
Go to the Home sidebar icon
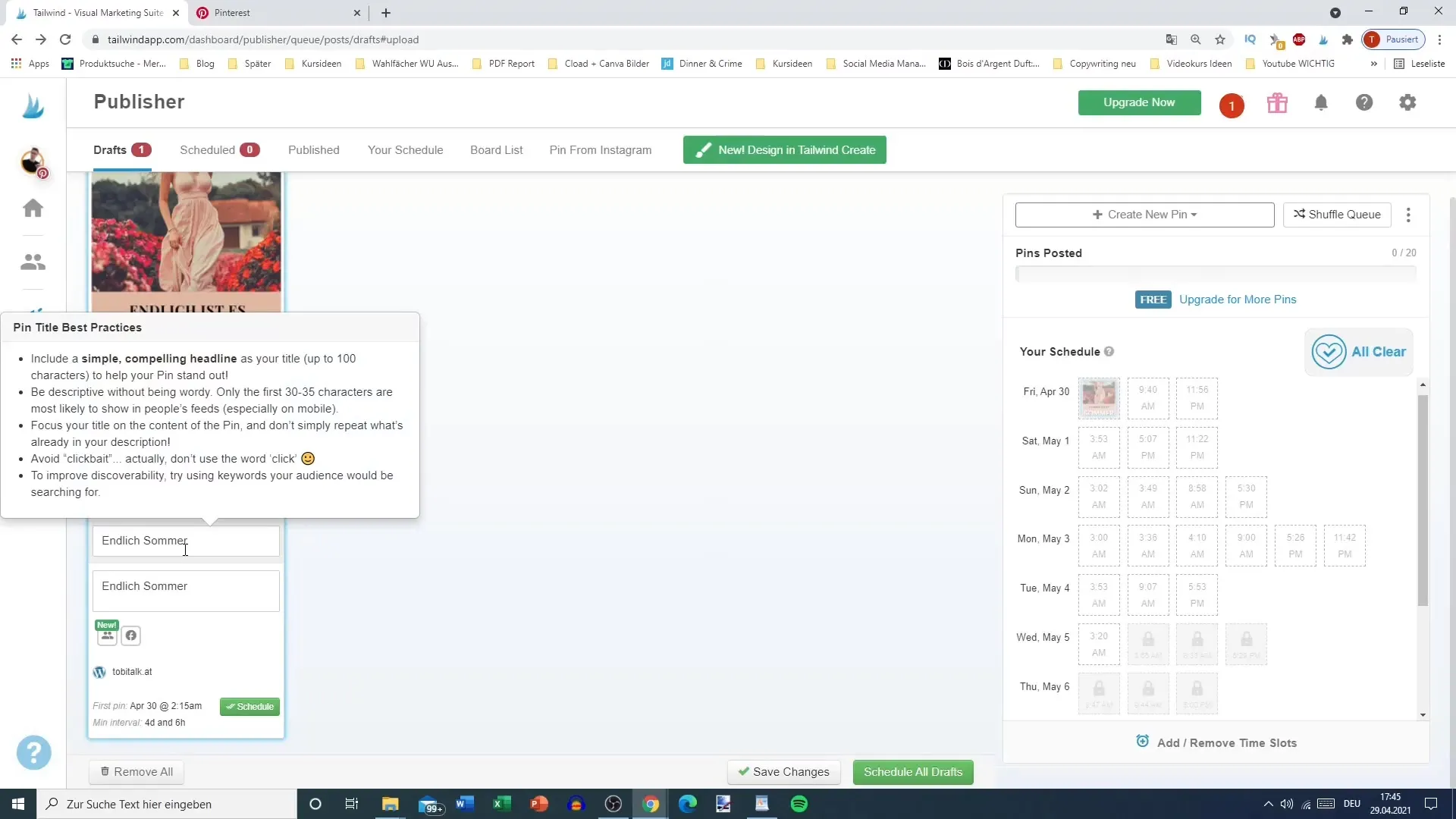(33, 209)
